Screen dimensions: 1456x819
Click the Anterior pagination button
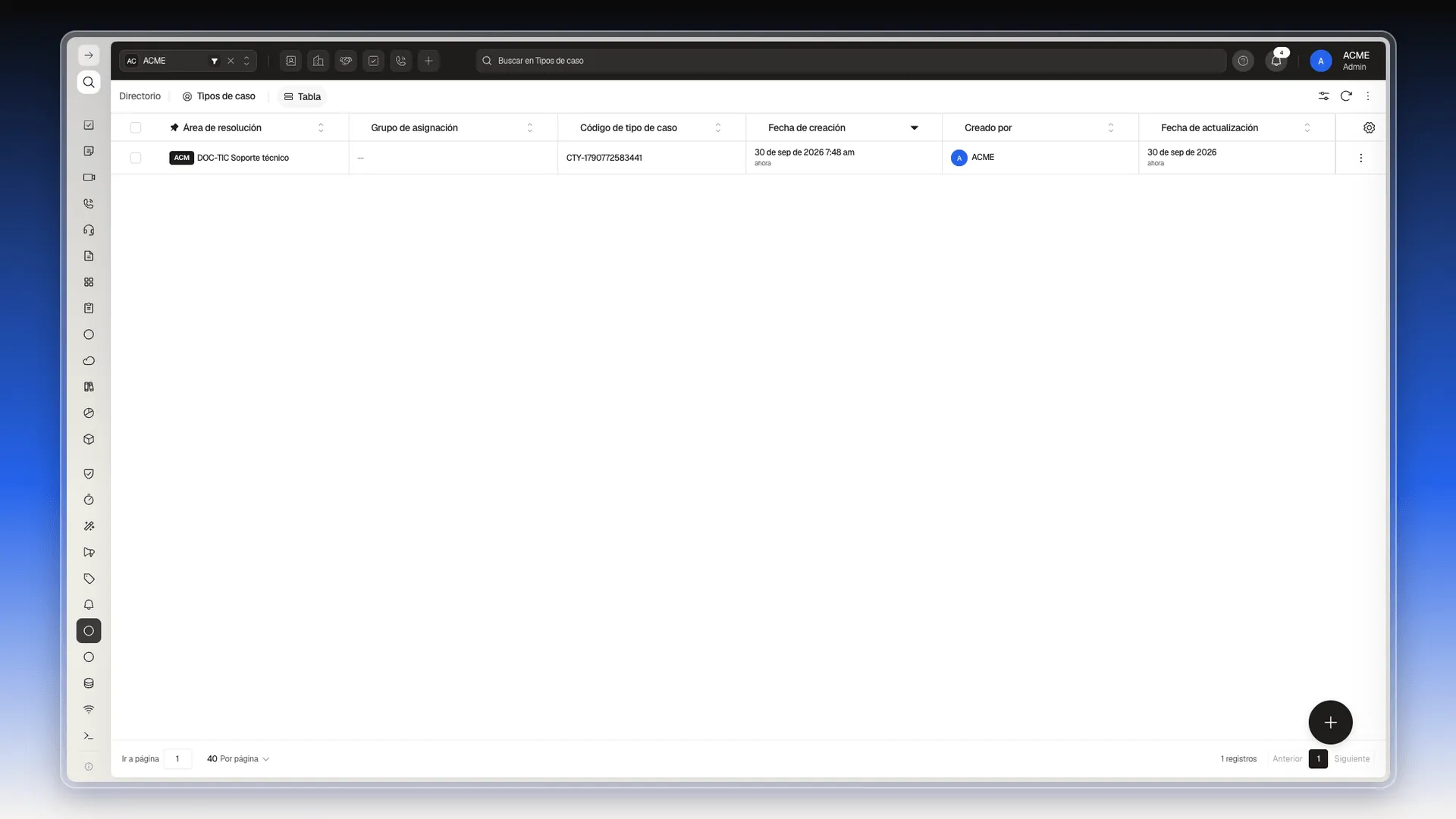tap(1287, 759)
